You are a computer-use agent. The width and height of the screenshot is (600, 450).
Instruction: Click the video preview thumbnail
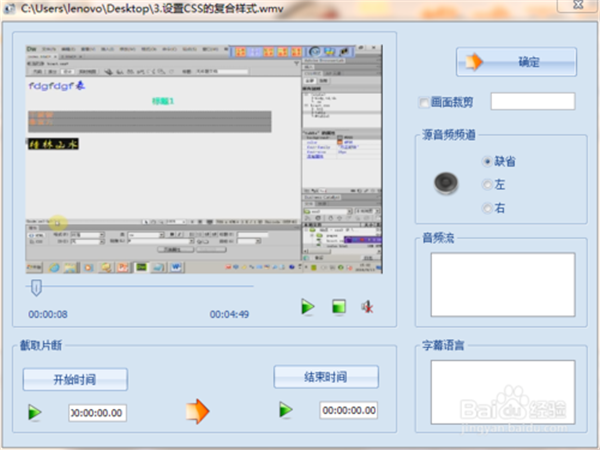[204, 160]
